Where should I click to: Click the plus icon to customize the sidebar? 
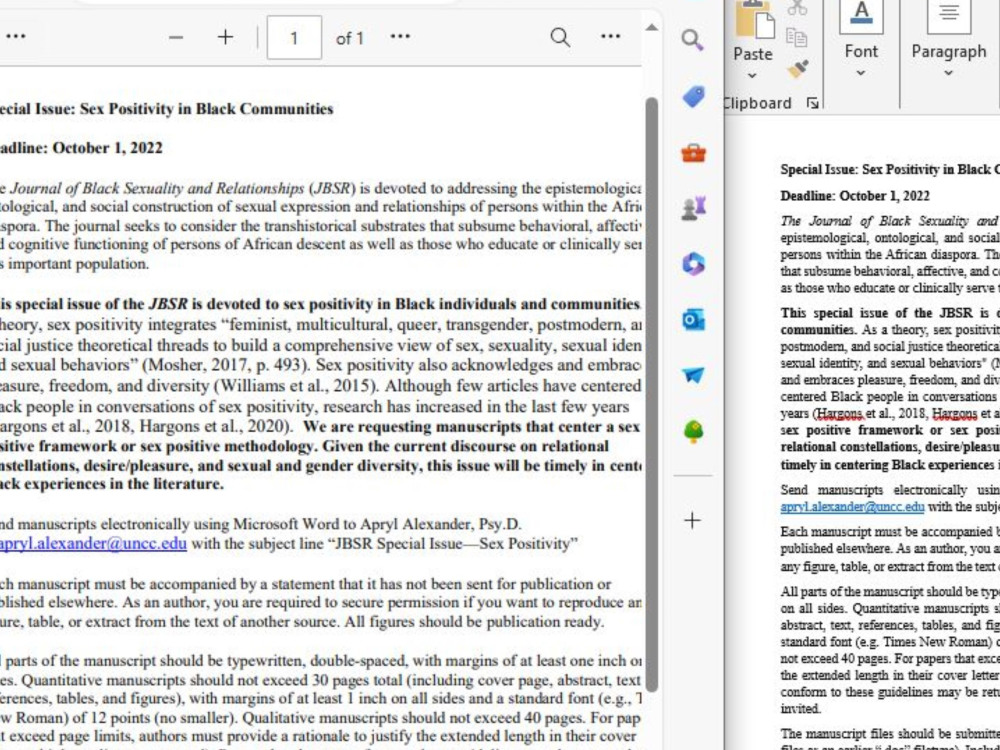coord(691,520)
